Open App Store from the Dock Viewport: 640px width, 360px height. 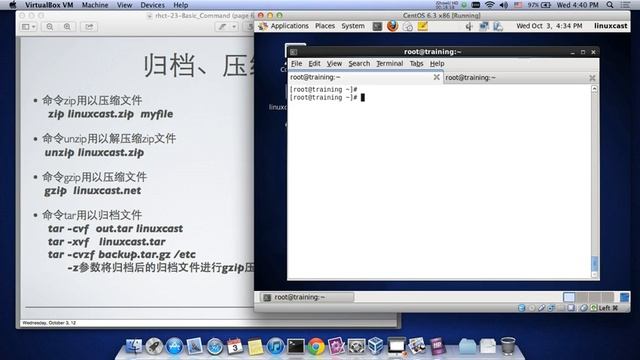pos(174,346)
